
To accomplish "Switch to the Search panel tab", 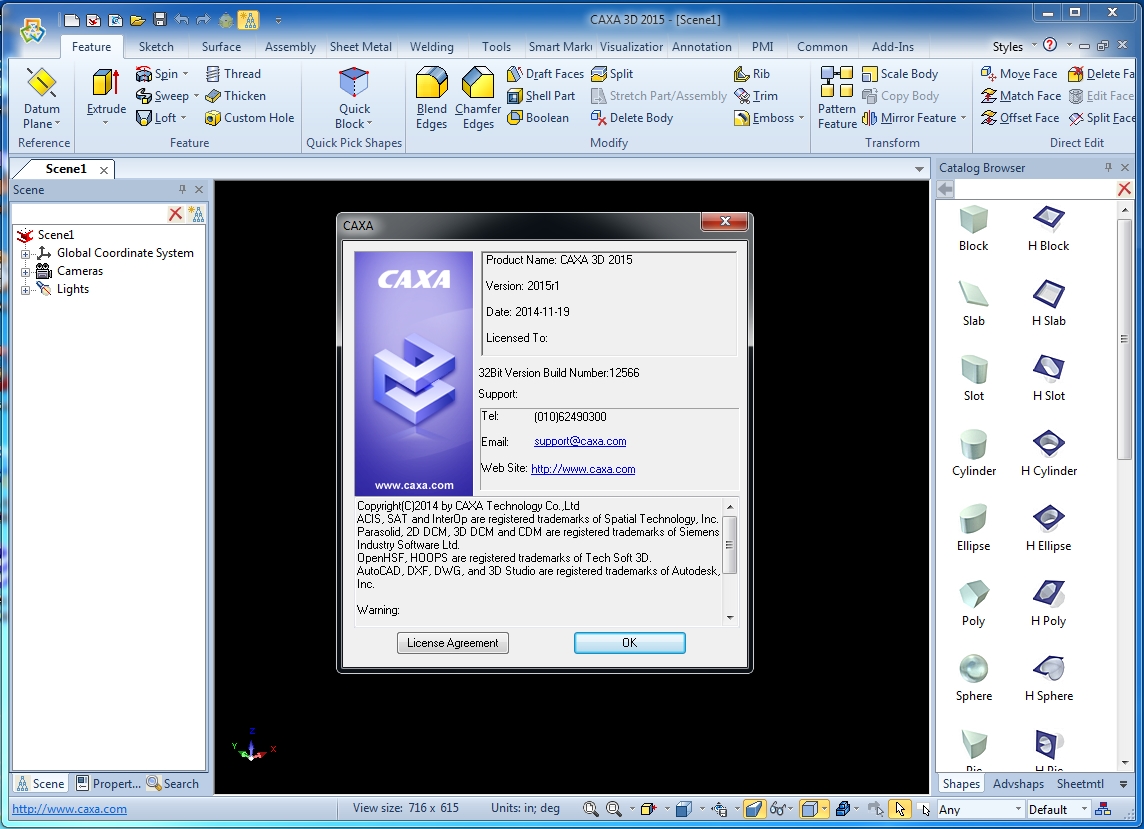I will (173, 784).
